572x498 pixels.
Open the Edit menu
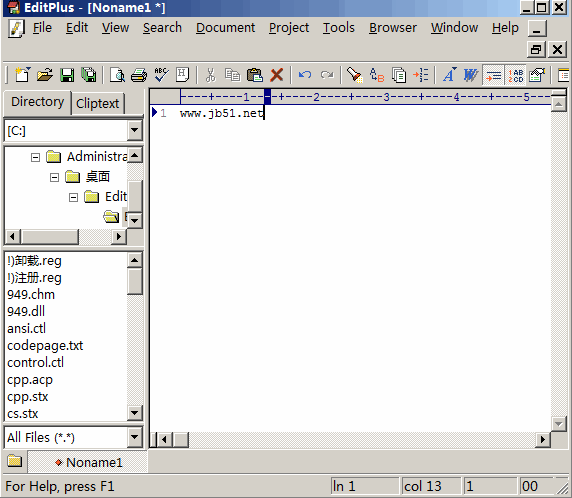(x=77, y=28)
